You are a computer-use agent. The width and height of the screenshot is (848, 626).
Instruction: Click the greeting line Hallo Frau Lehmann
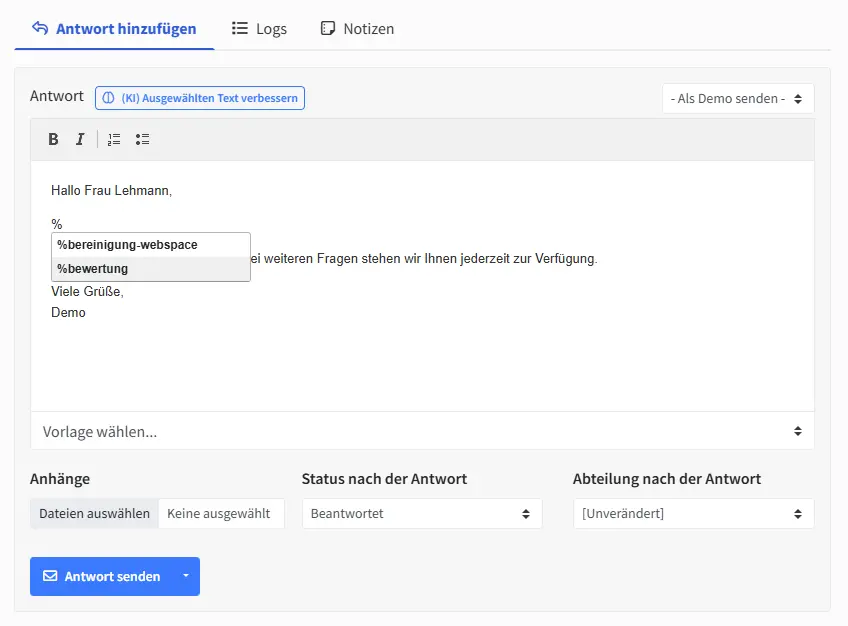(x=111, y=190)
